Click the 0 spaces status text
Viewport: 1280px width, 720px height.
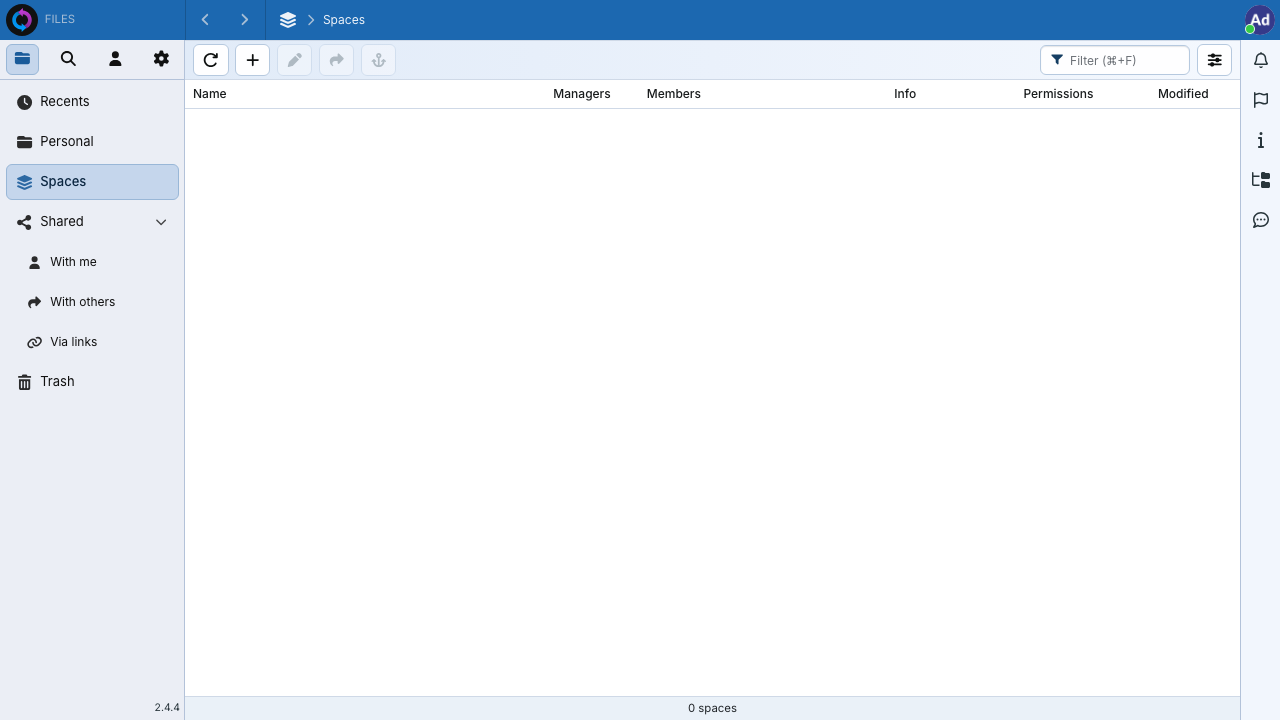point(712,708)
